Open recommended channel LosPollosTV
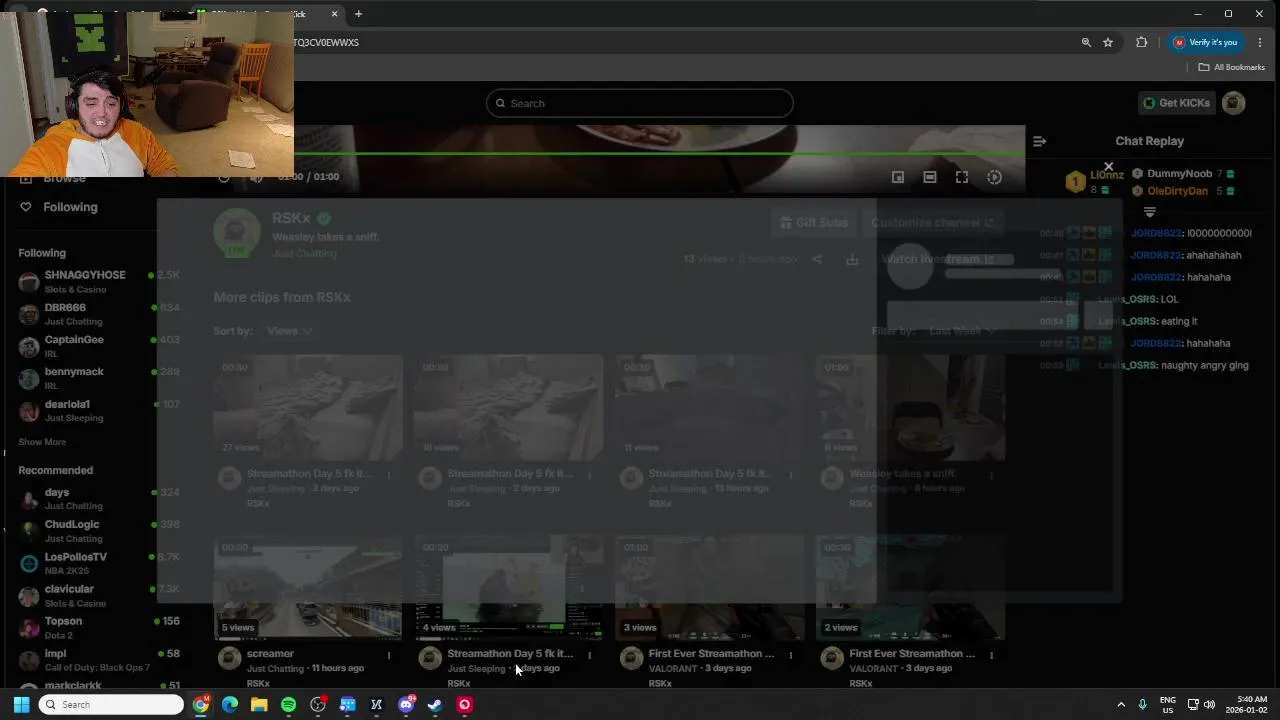Viewport: 1280px width, 720px height. (x=98, y=563)
